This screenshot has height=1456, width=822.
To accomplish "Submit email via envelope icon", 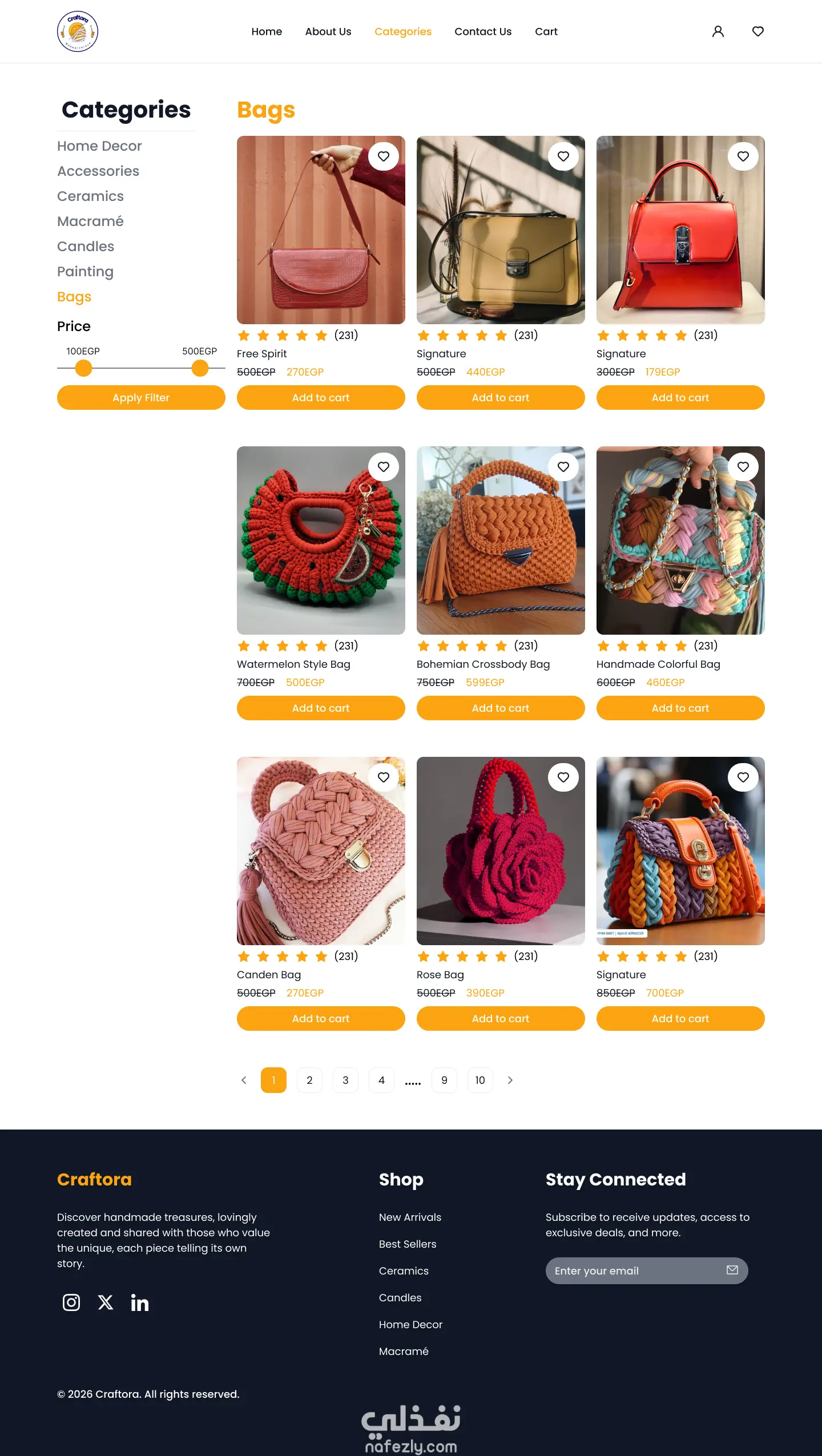I will [732, 1270].
